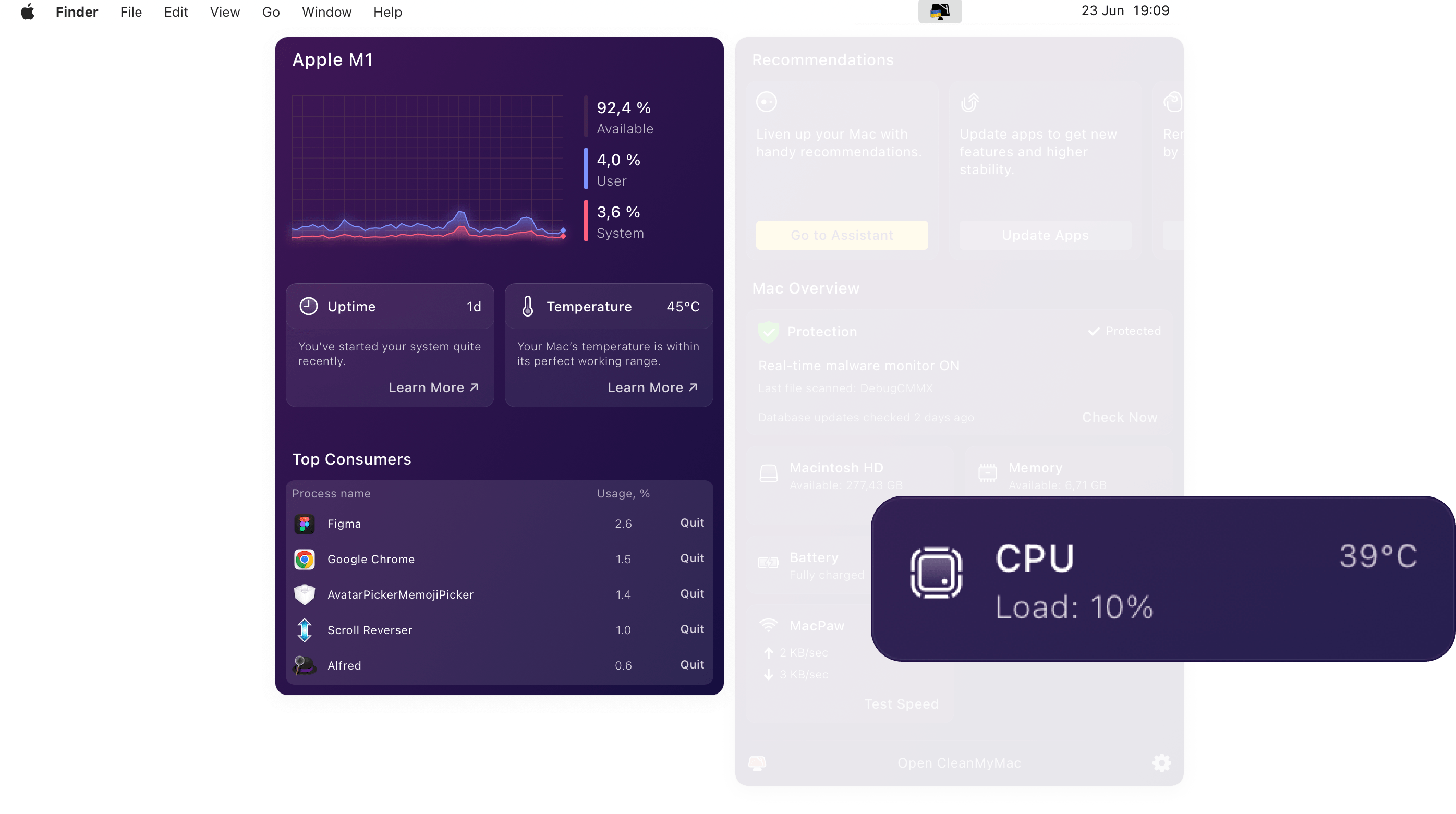Click the CleanMyMac monitor icon at bottom
This screenshot has height=814, width=1456.
(x=757, y=763)
